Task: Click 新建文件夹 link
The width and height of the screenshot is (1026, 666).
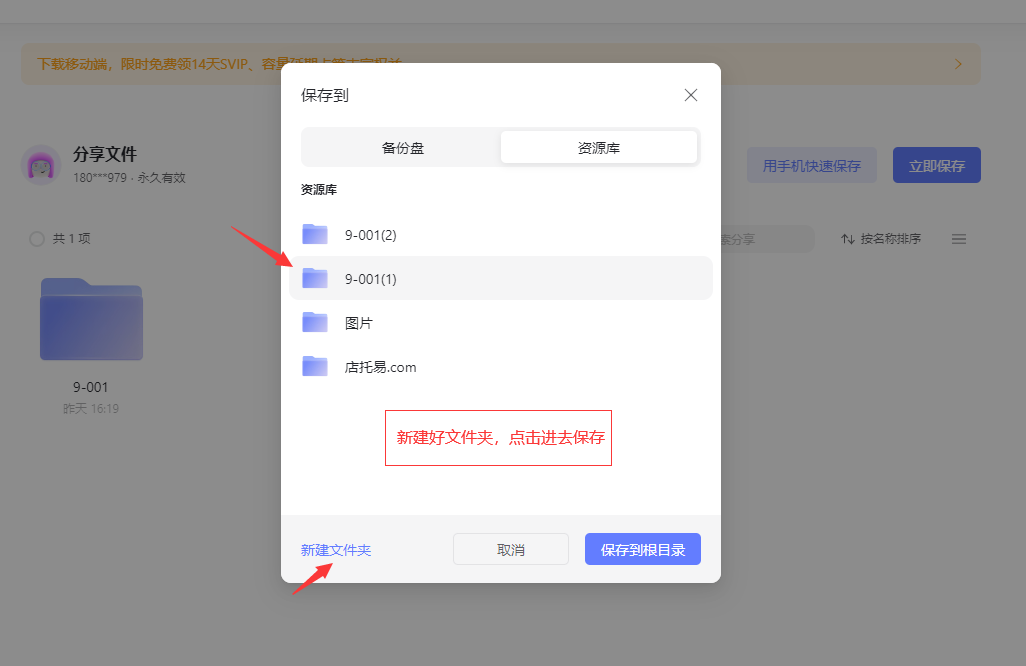Action: 336,550
